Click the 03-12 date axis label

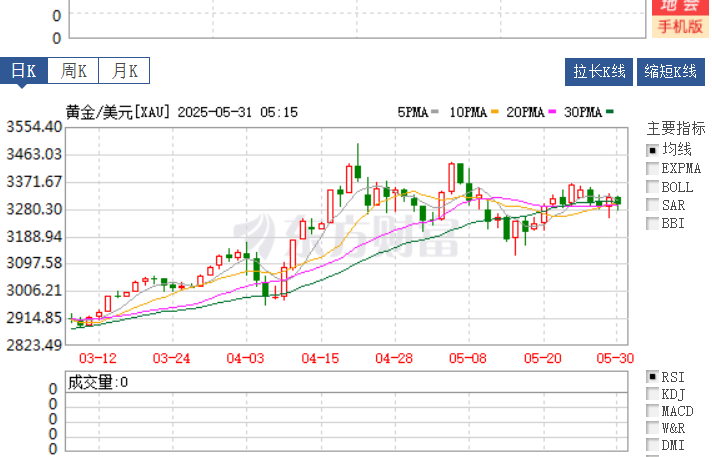(x=98, y=358)
